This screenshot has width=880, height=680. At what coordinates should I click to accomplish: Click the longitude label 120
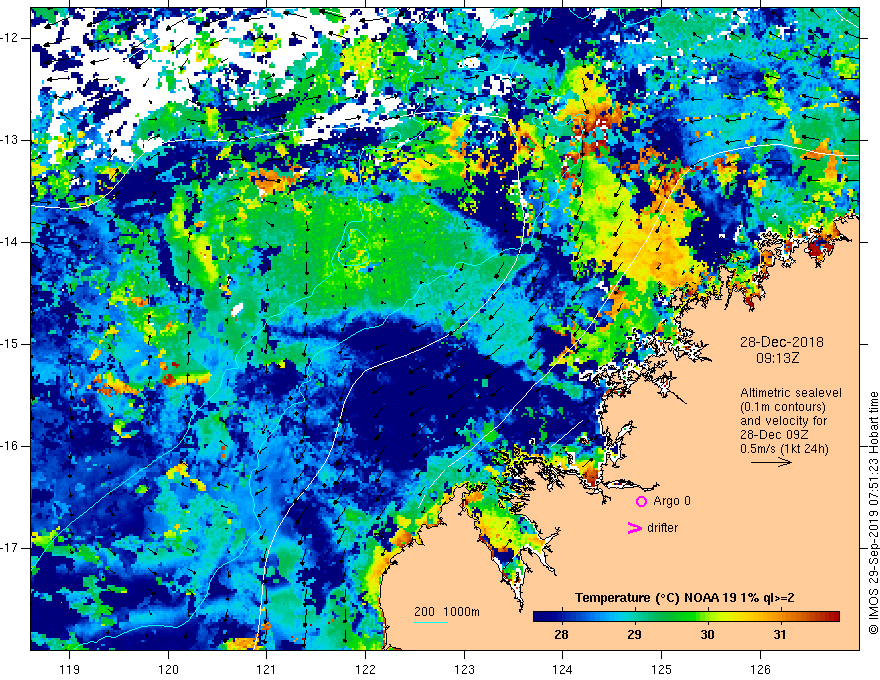tap(168, 669)
